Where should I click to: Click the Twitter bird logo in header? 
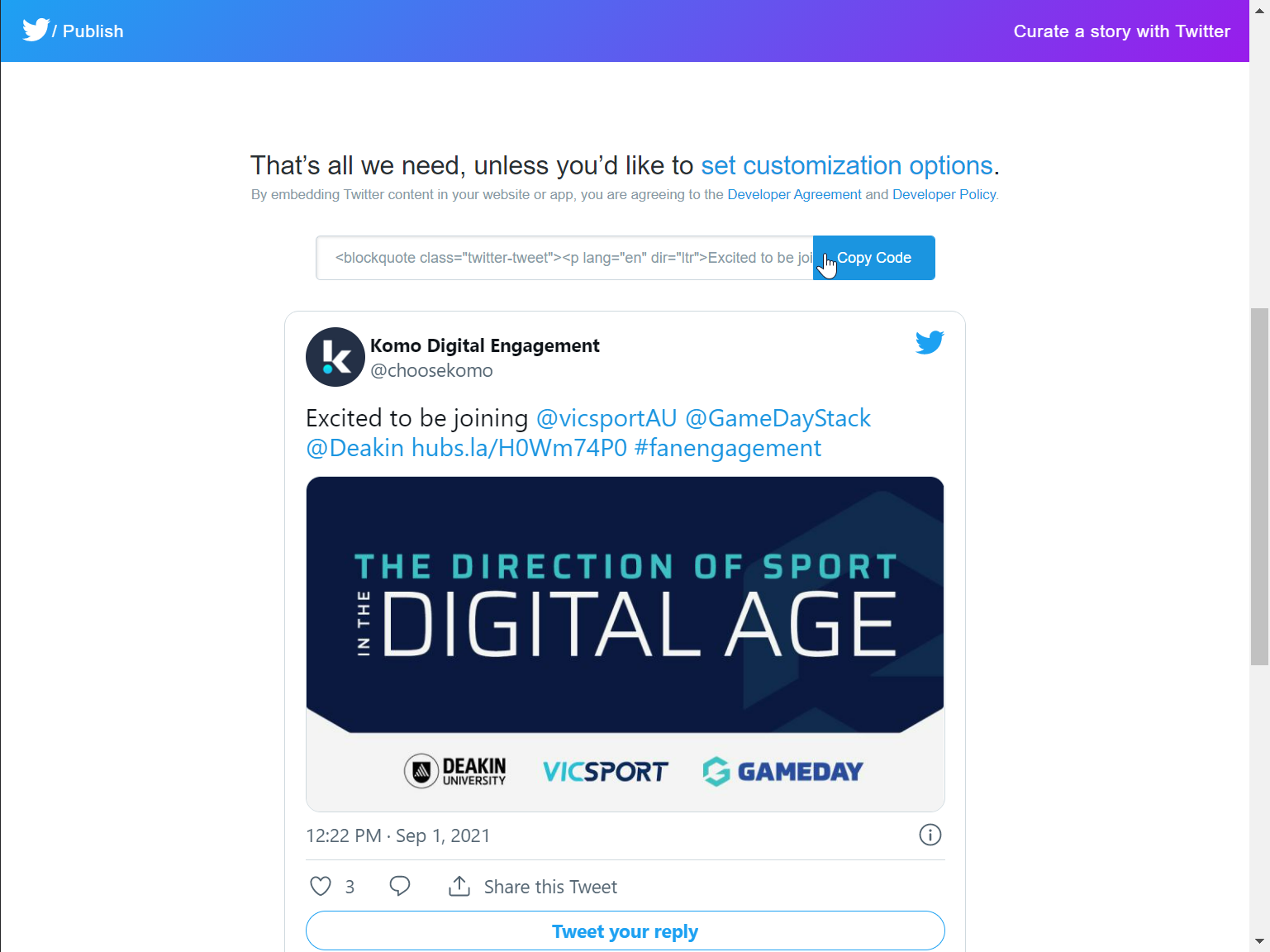[x=36, y=31]
